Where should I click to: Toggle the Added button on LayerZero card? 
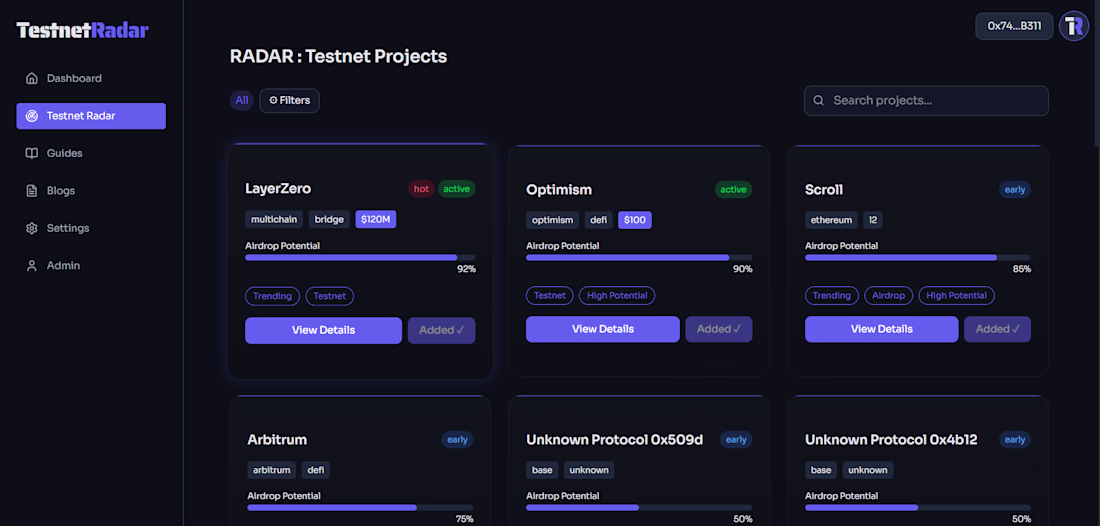(441, 330)
